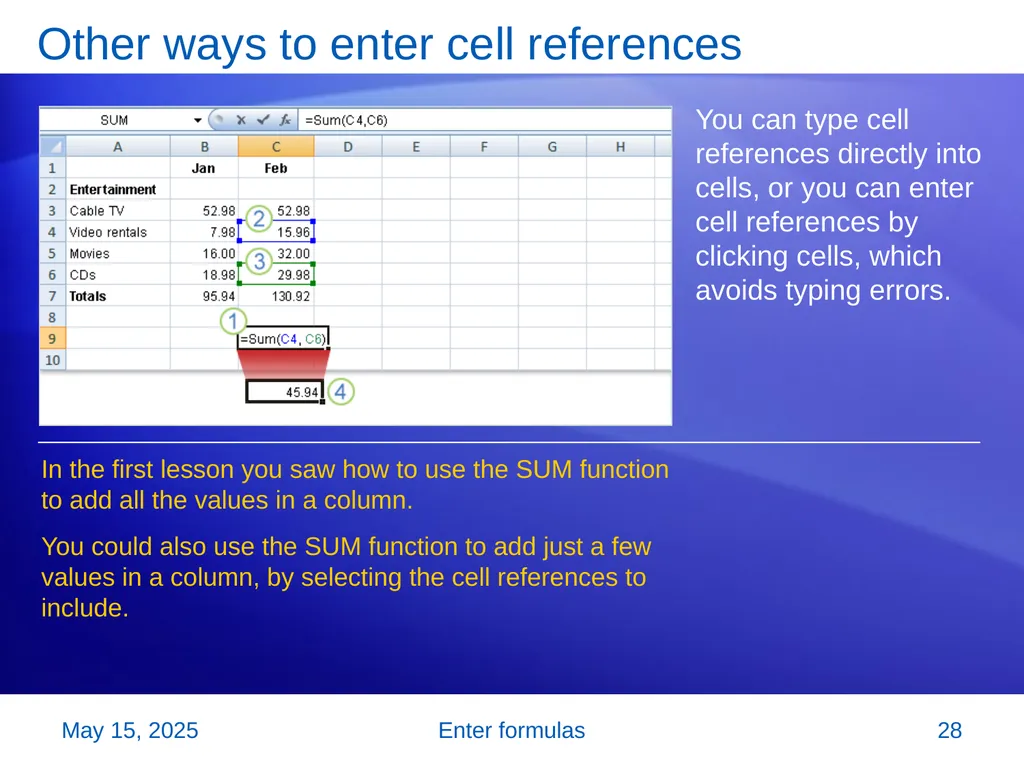The width and height of the screenshot is (1024, 768).
Task: Select row 8 header
Action: pyautogui.click(x=53, y=317)
